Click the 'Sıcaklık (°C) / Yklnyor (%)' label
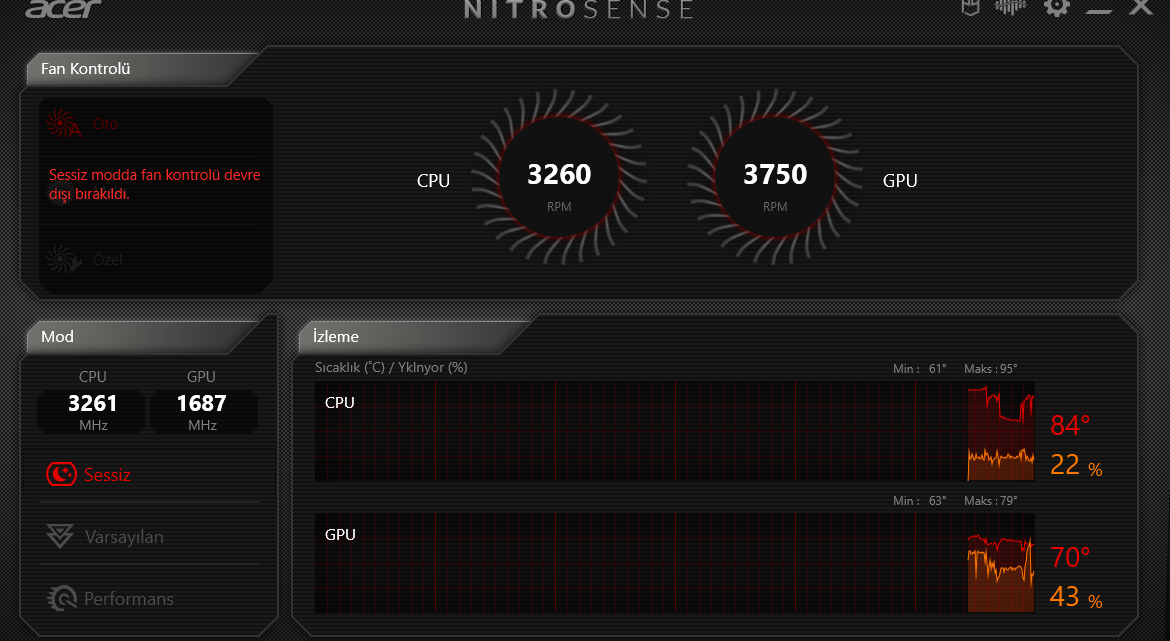This screenshot has height=641, width=1170. pos(391,368)
